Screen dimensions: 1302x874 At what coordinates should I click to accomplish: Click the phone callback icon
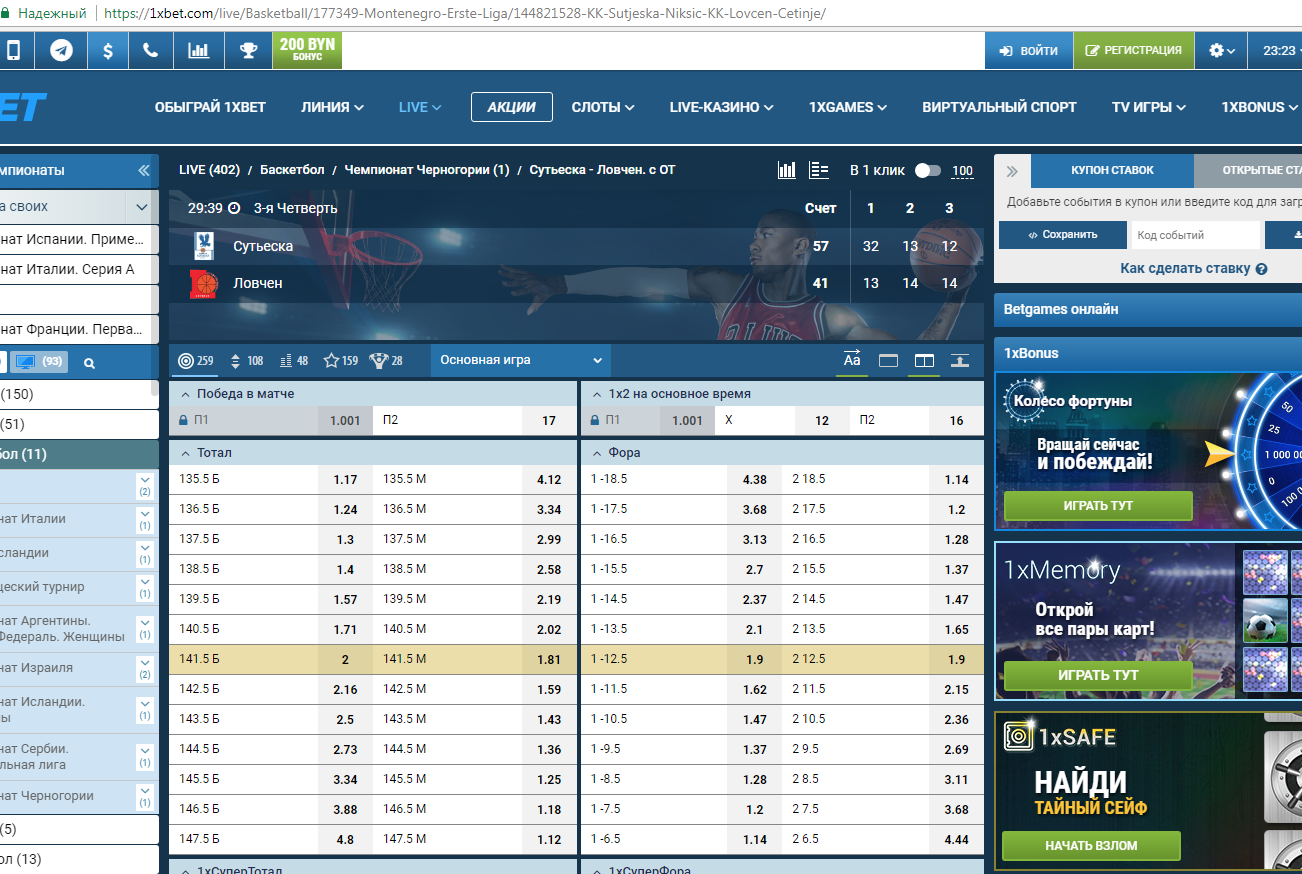tap(151, 50)
